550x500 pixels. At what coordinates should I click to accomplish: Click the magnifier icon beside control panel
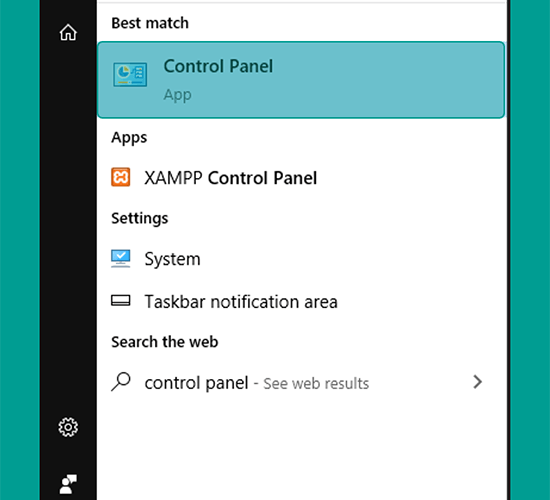click(121, 382)
